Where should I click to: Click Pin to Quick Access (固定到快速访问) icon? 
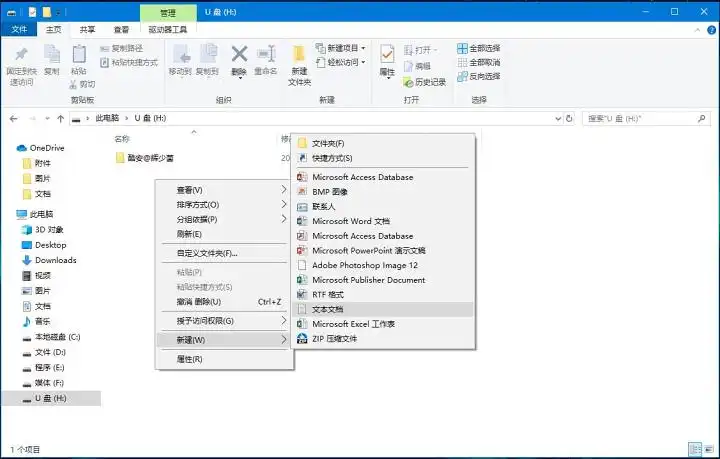click(20, 62)
